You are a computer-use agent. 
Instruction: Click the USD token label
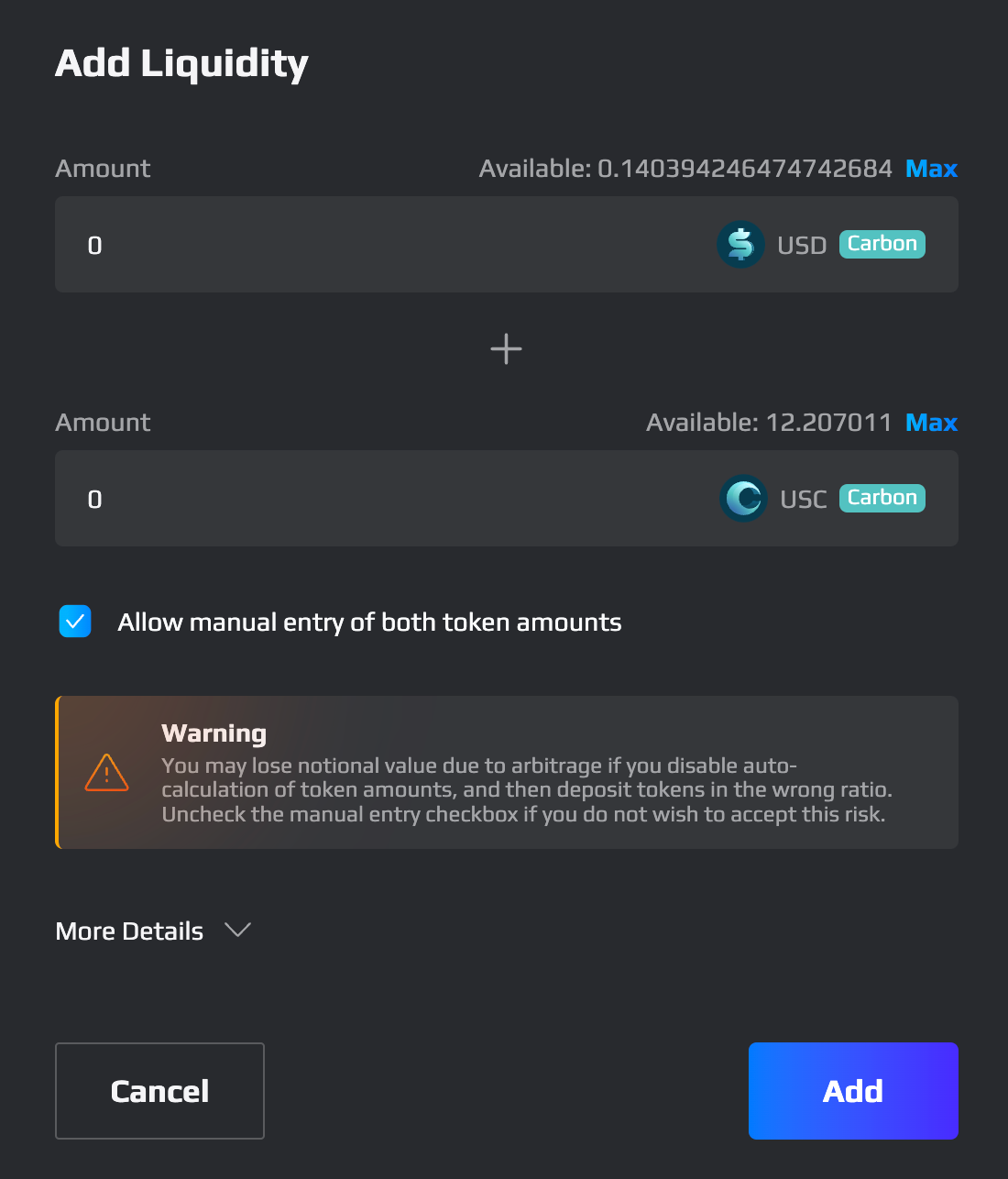(x=802, y=246)
